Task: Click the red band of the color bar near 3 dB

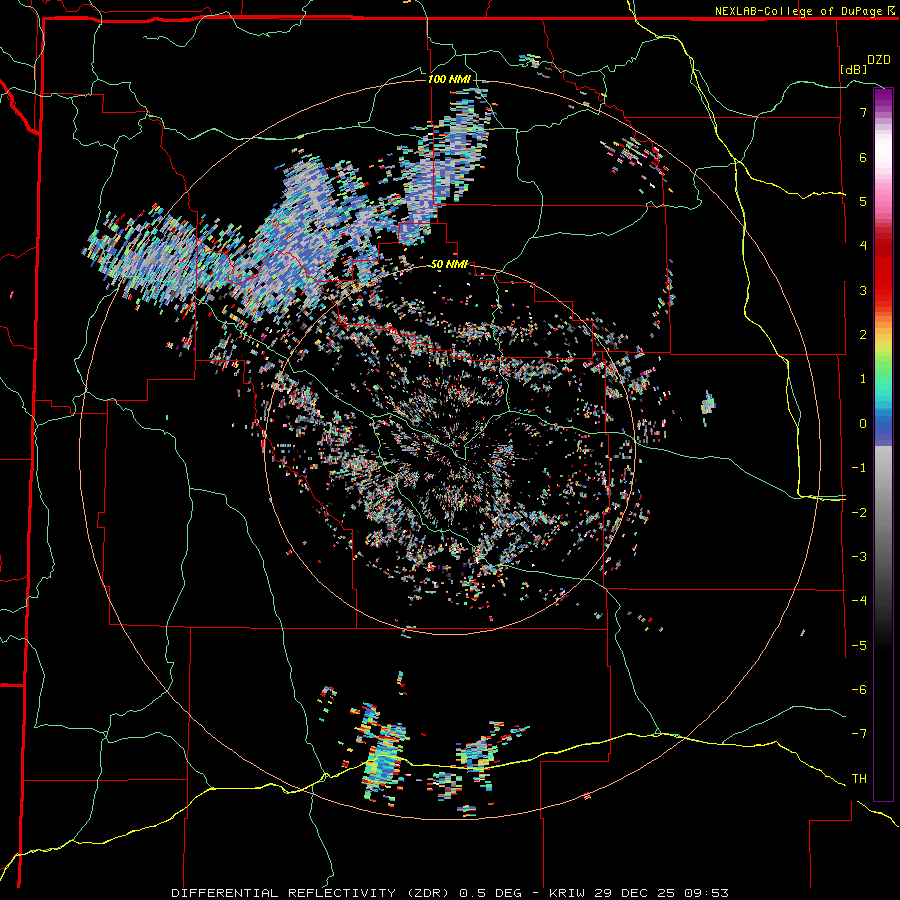Action: [883, 281]
